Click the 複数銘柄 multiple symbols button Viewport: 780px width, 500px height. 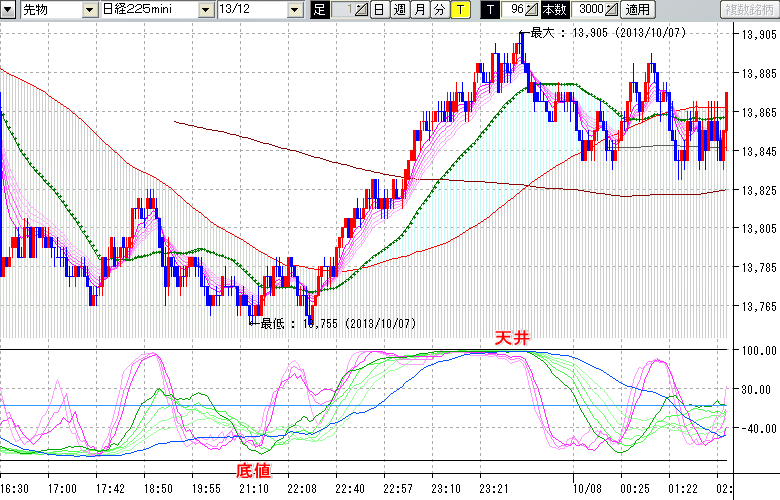(748, 10)
